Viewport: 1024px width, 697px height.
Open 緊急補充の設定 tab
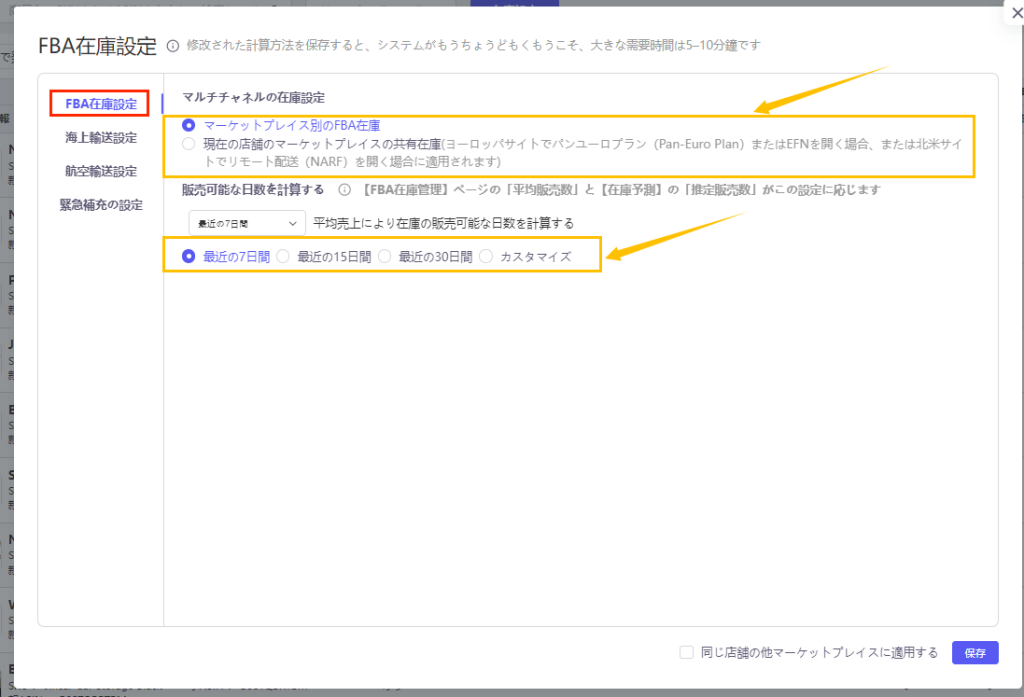(101, 205)
